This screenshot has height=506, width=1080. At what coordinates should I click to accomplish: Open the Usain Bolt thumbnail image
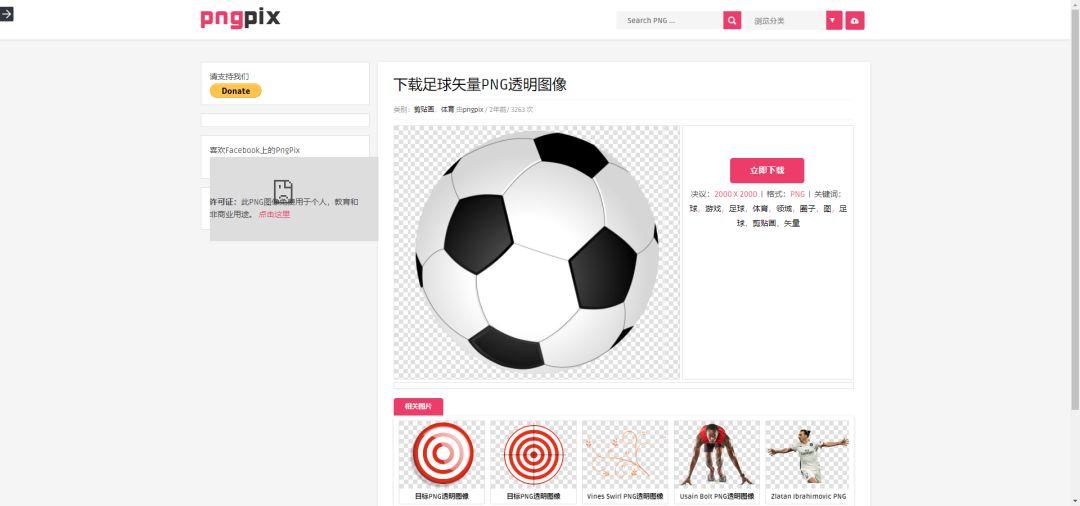pyautogui.click(x=717, y=454)
